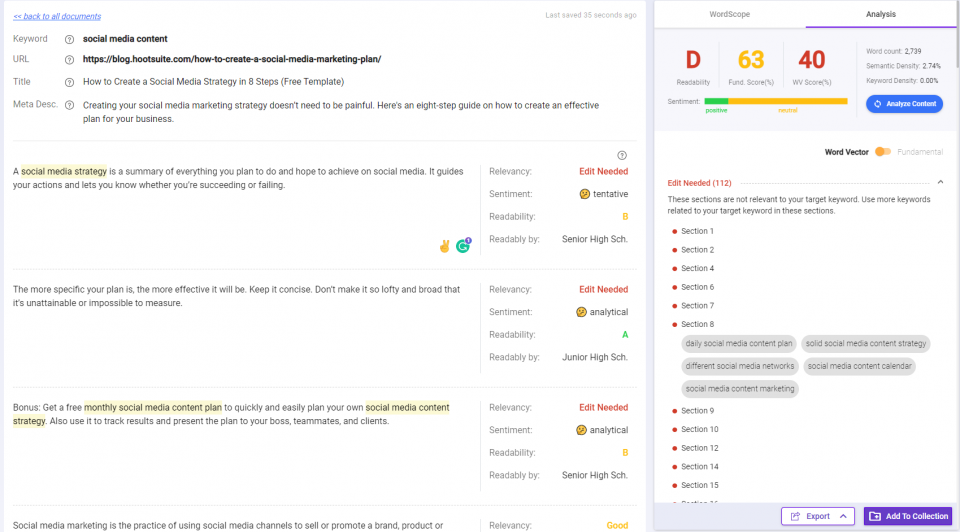Select Section 9 in Edit Needed list
The image size is (960, 532).
[x=697, y=411]
